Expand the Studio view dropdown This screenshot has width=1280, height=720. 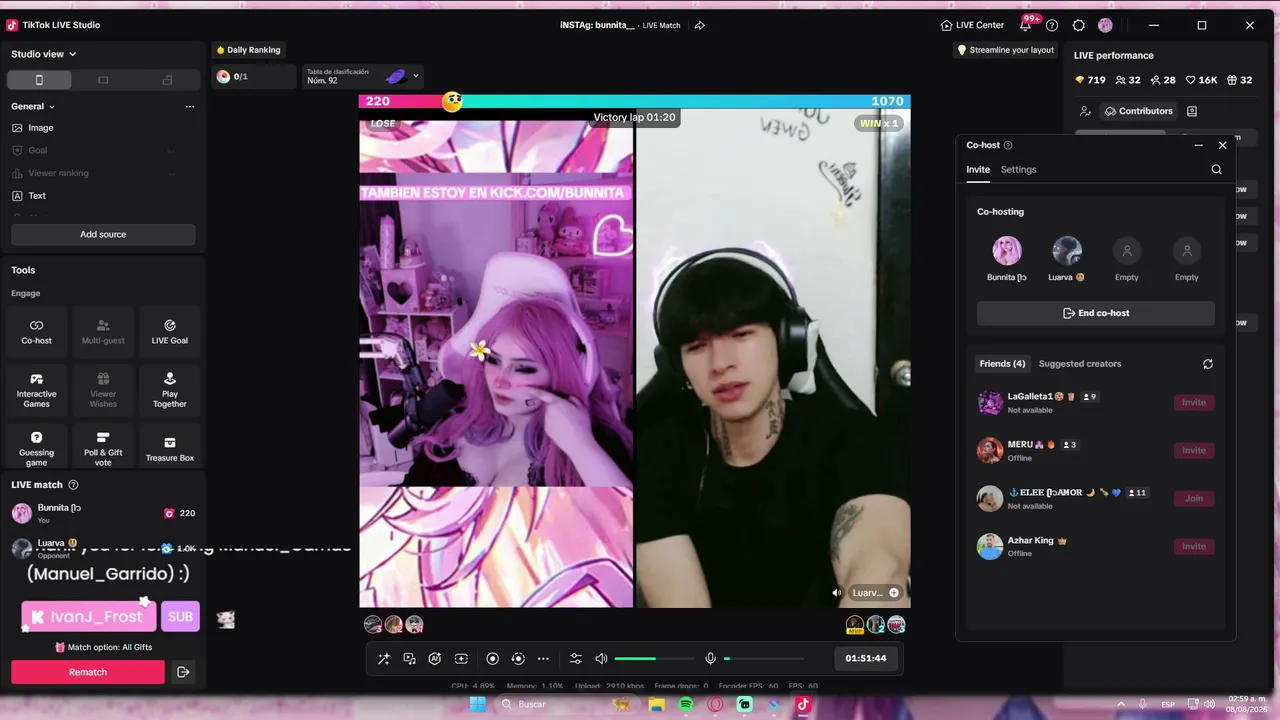point(44,54)
